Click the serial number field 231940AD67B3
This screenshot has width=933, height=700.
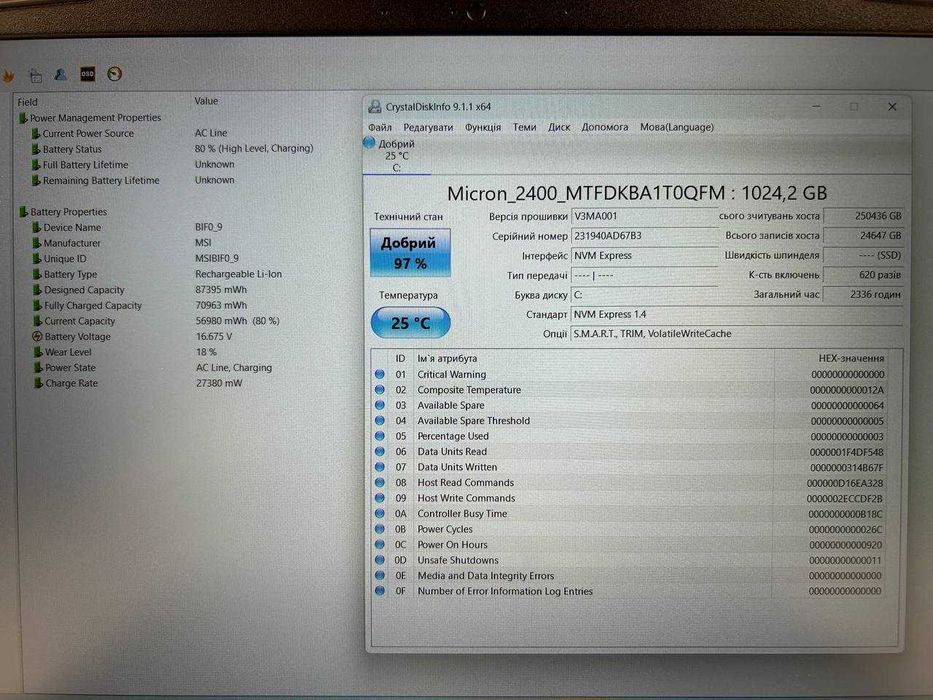644,236
